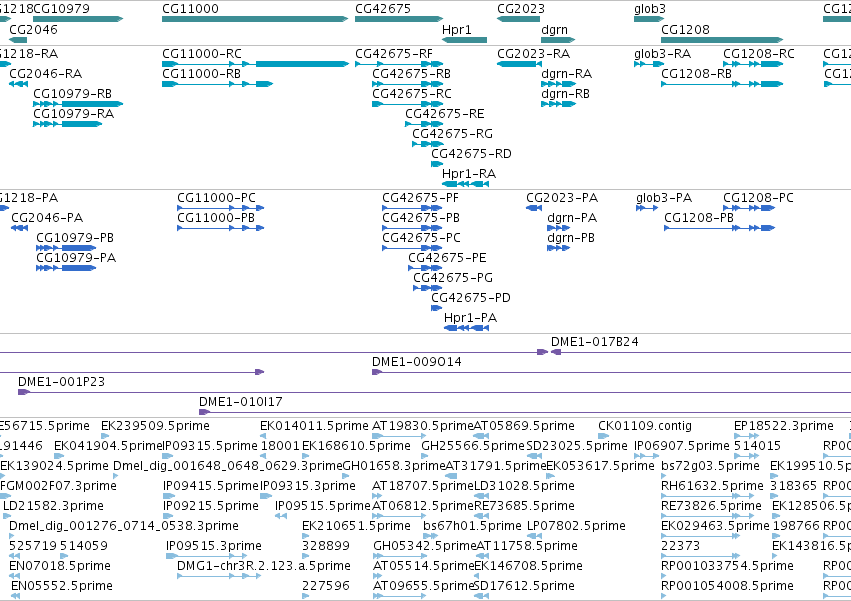Viewport: 851px width, 601px height.
Task: Click the CG2046 gene label
Action: pyautogui.click(x=34, y=29)
